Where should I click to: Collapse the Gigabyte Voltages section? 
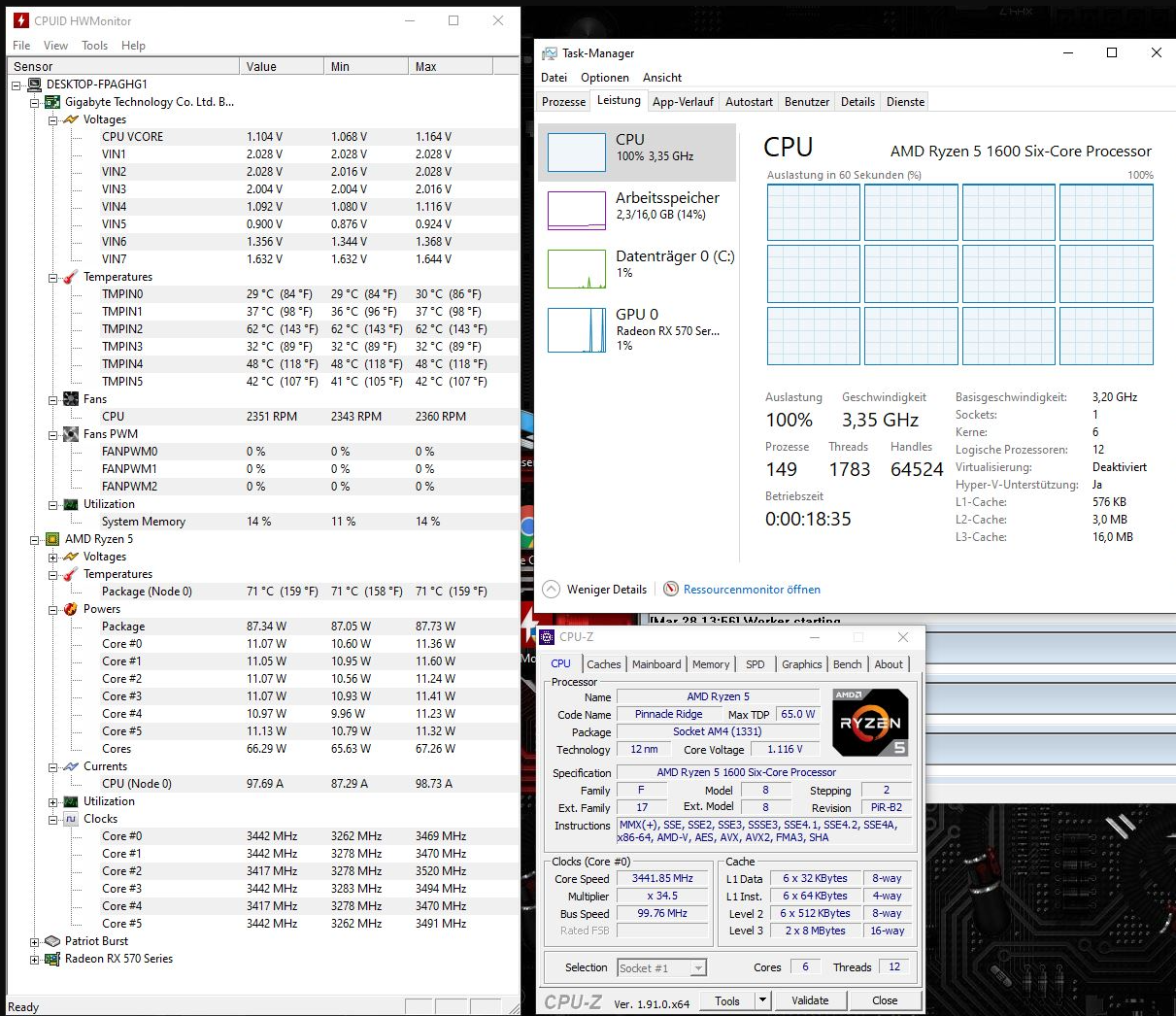53,119
